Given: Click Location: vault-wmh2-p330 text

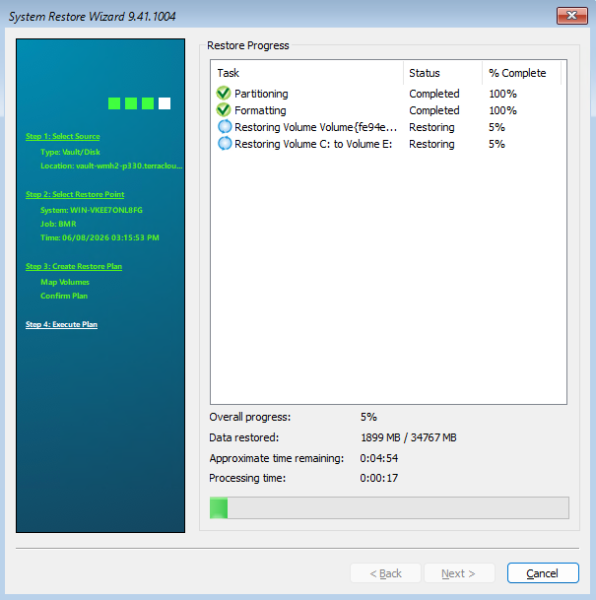Looking at the screenshot, I should click(x=111, y=166).
